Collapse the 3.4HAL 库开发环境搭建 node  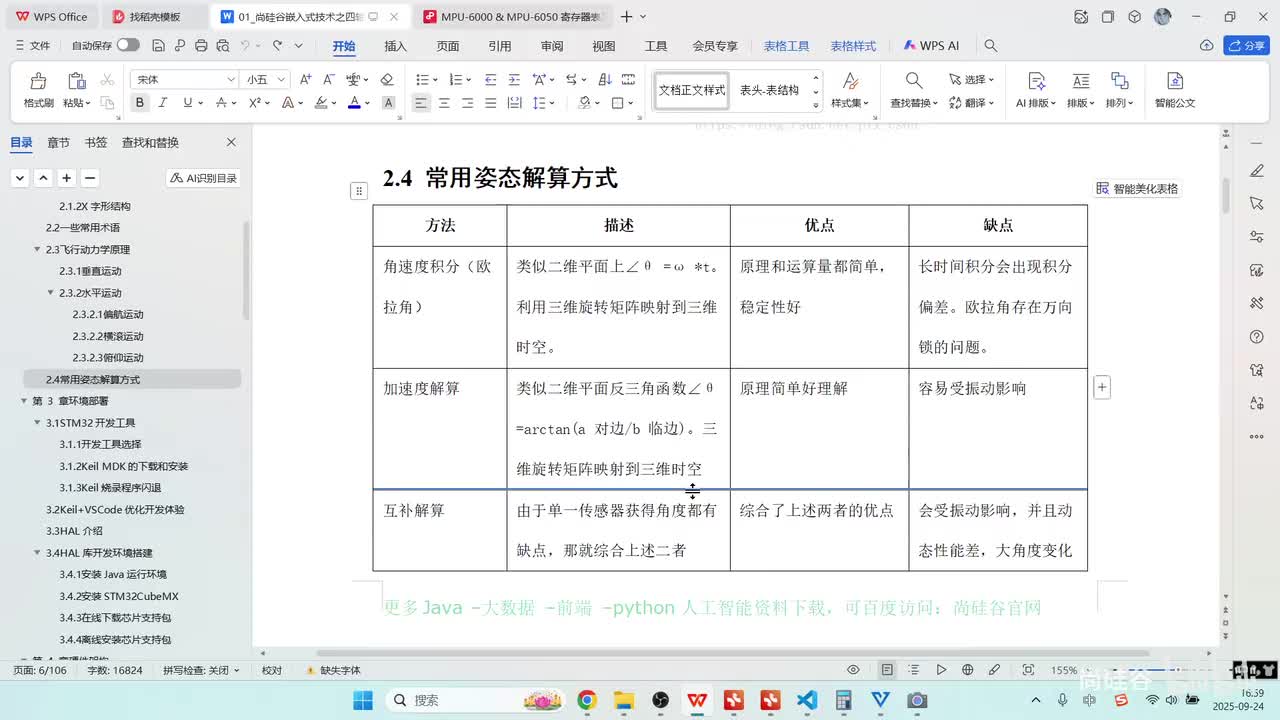[x=37, y=553]
